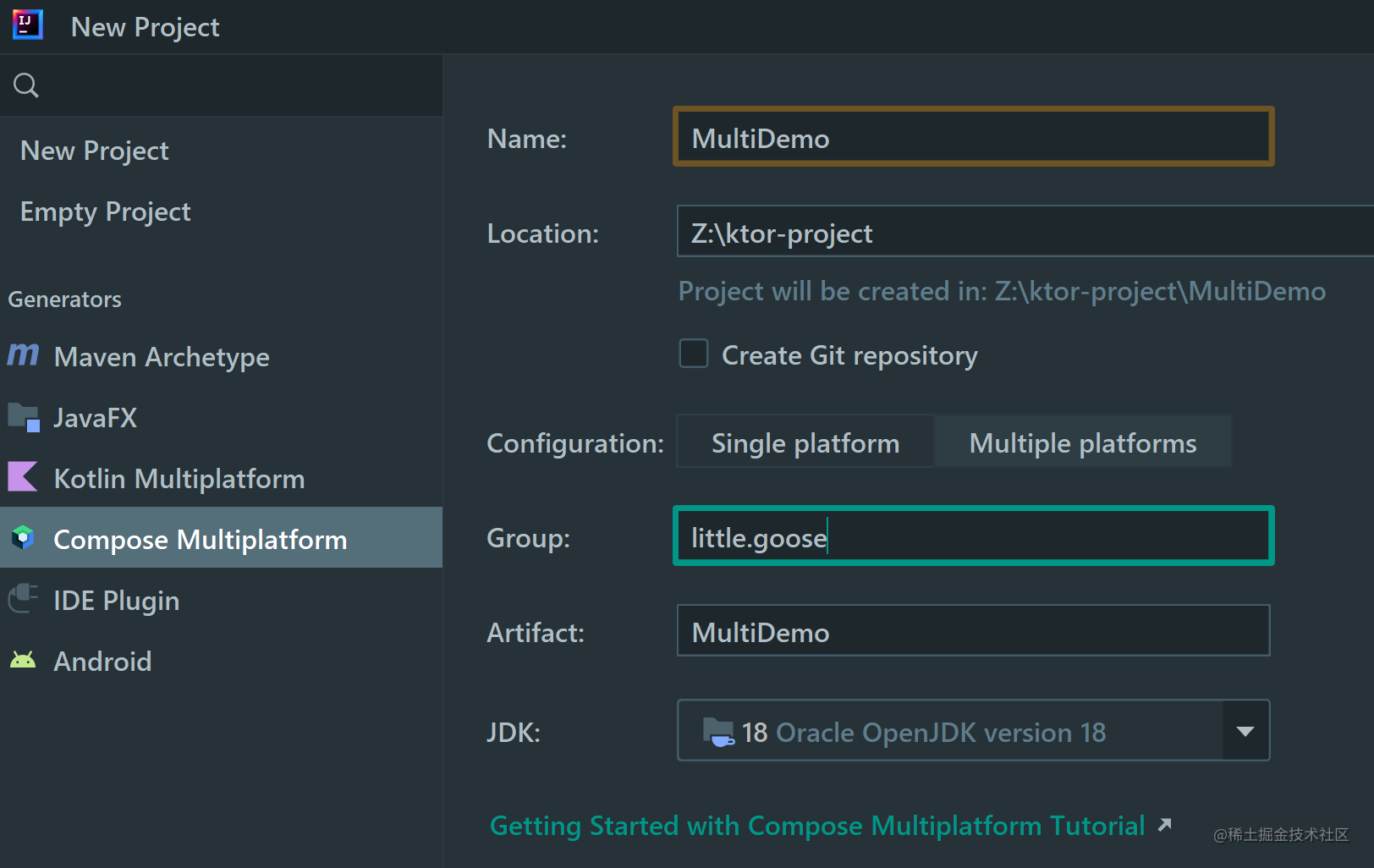Click the Artifact input field
The width and height of the screenshot is (1374, 868).
point(973,631)
